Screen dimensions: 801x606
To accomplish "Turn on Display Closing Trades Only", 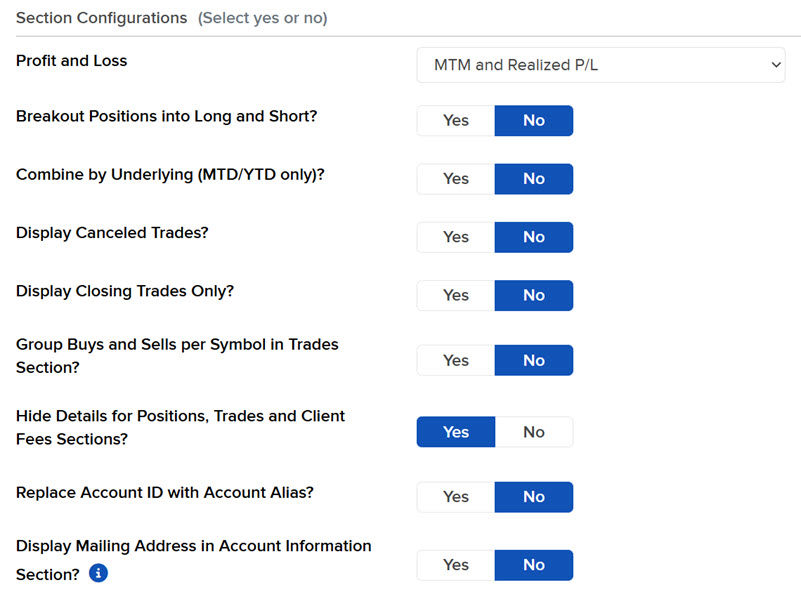I will pyautogui.click(x=455, y=295).
